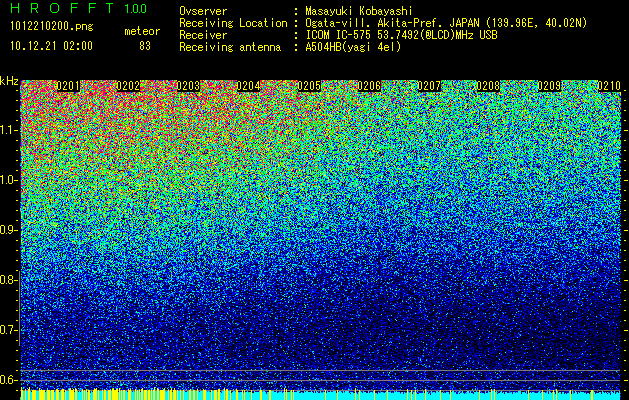Click the 0209 time marker
Viewport: 629px width, 400px height.
click(x=549, y=86)
